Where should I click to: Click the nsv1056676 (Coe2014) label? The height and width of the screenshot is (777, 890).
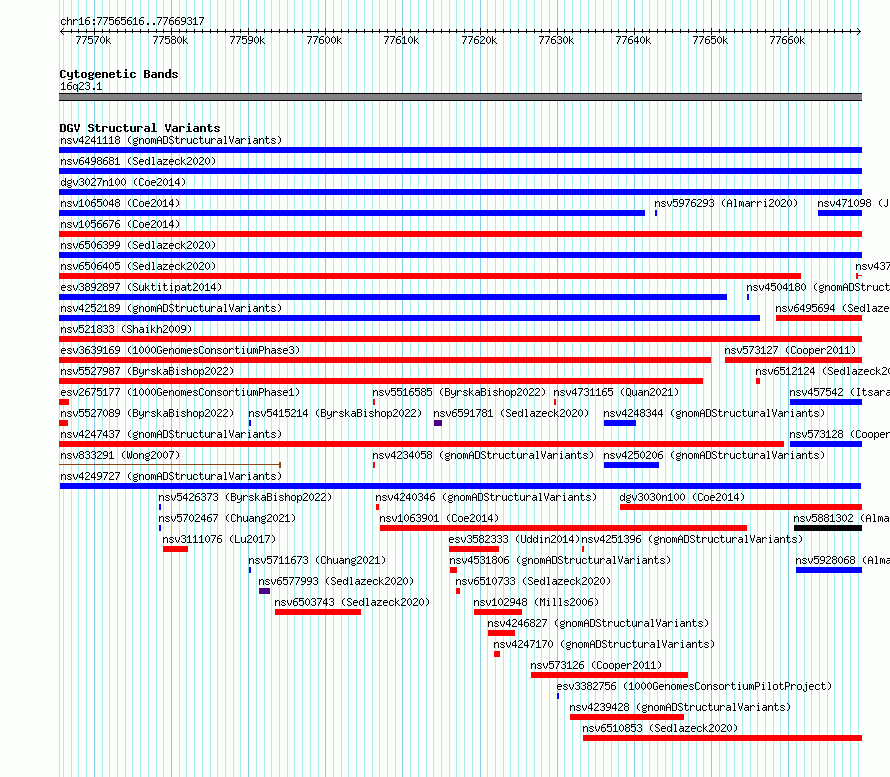[120, 224]
